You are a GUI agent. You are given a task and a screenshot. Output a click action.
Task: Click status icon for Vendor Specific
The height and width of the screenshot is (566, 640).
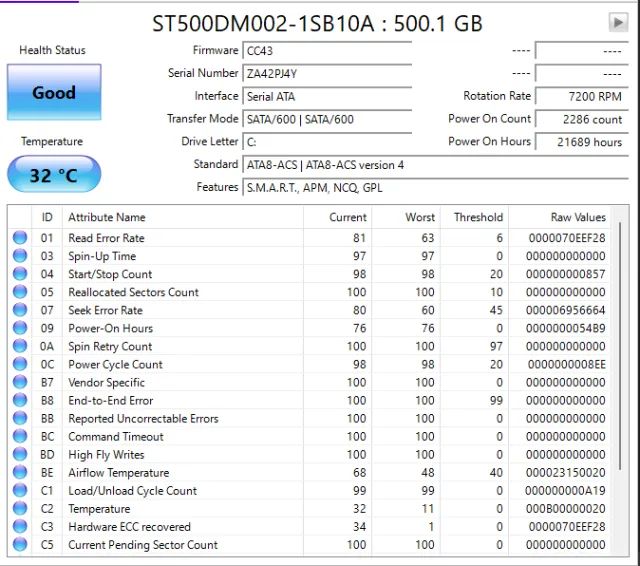[20, 382]
